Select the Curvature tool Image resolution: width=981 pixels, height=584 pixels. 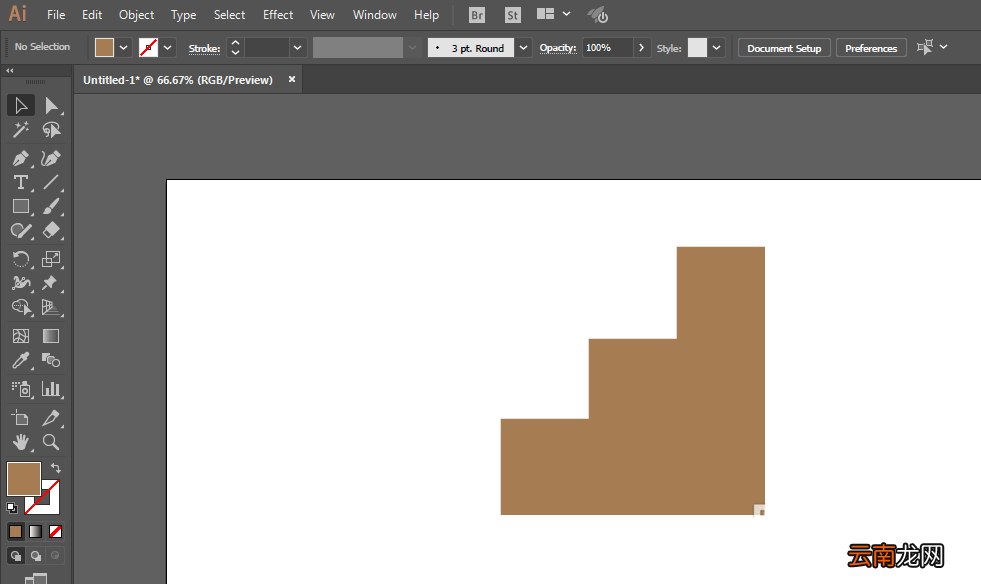(51, 158)
